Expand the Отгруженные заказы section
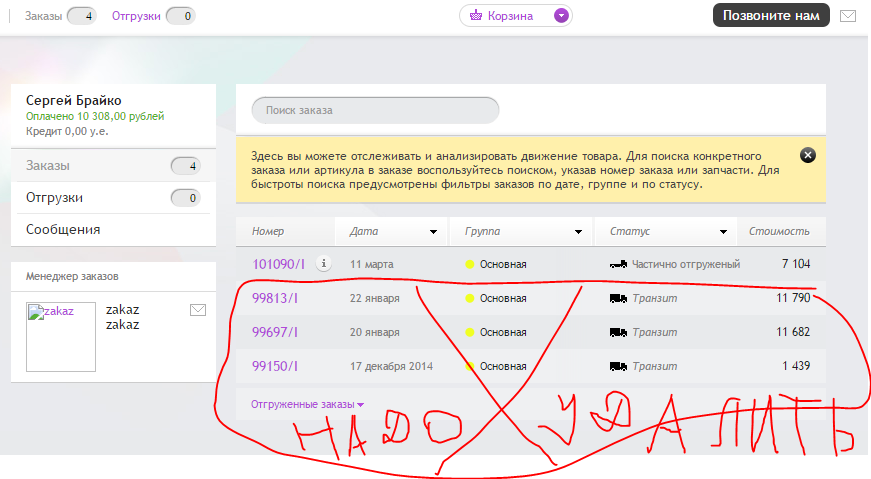871x479 pixels. coord(307,404)
